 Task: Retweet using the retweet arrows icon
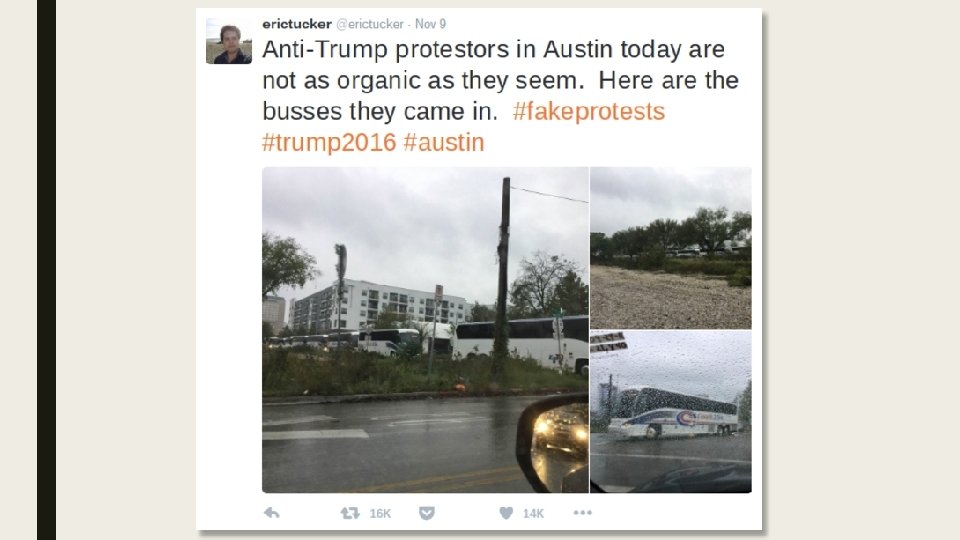point(350,513)
